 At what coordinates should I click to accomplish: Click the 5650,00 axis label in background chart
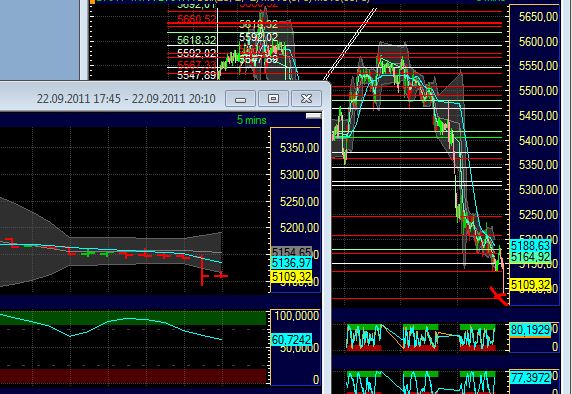click(x=538, y=17)
